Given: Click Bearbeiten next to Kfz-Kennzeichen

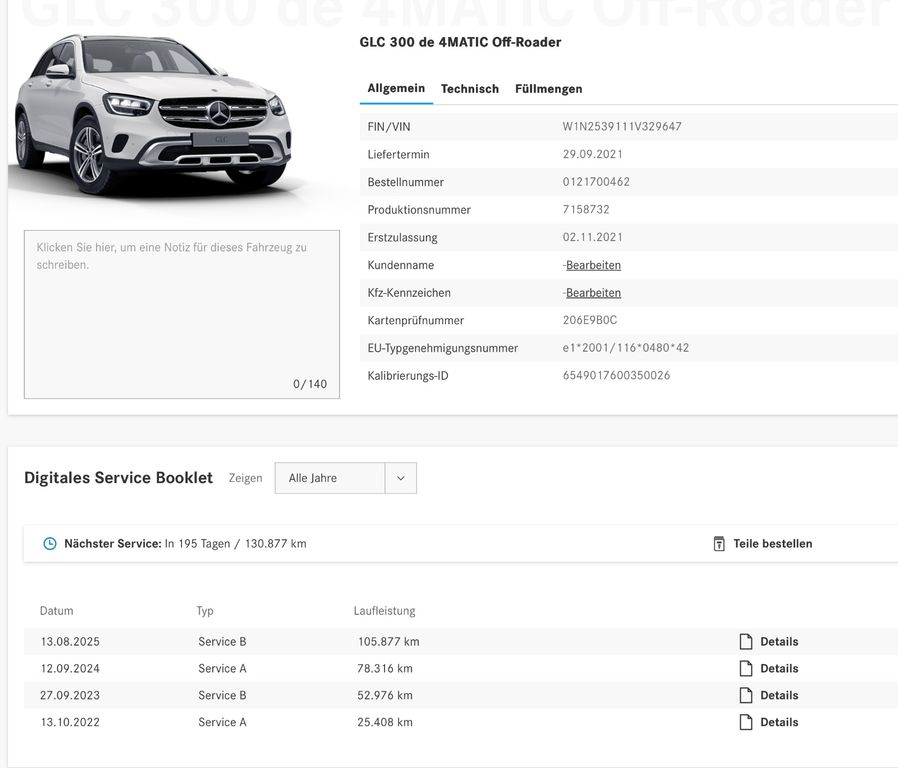Looking at the screenshot, I should [x=594, y=292].
